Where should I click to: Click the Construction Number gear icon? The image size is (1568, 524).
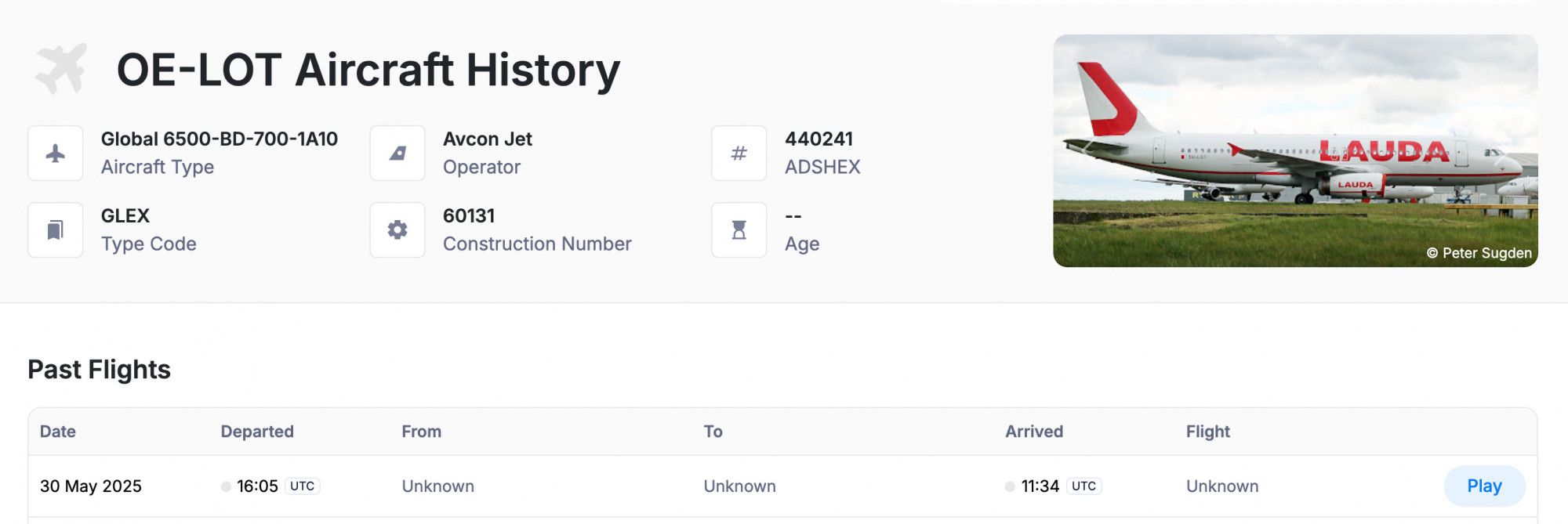click(397, 230)
